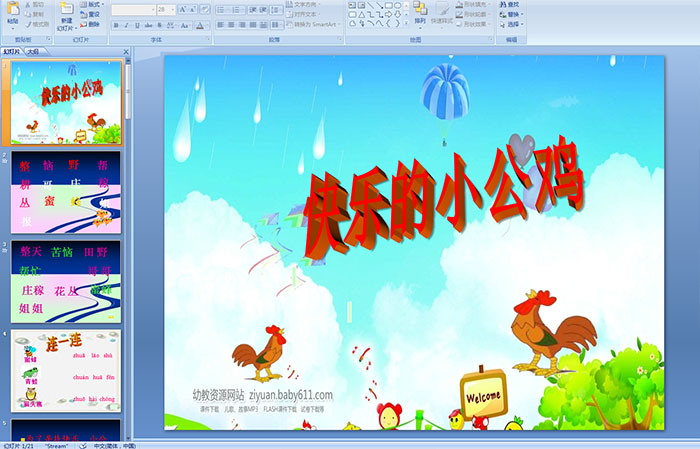Click the Cut scissors icon
Screen dimensions: 700x449
pos(29,4)
